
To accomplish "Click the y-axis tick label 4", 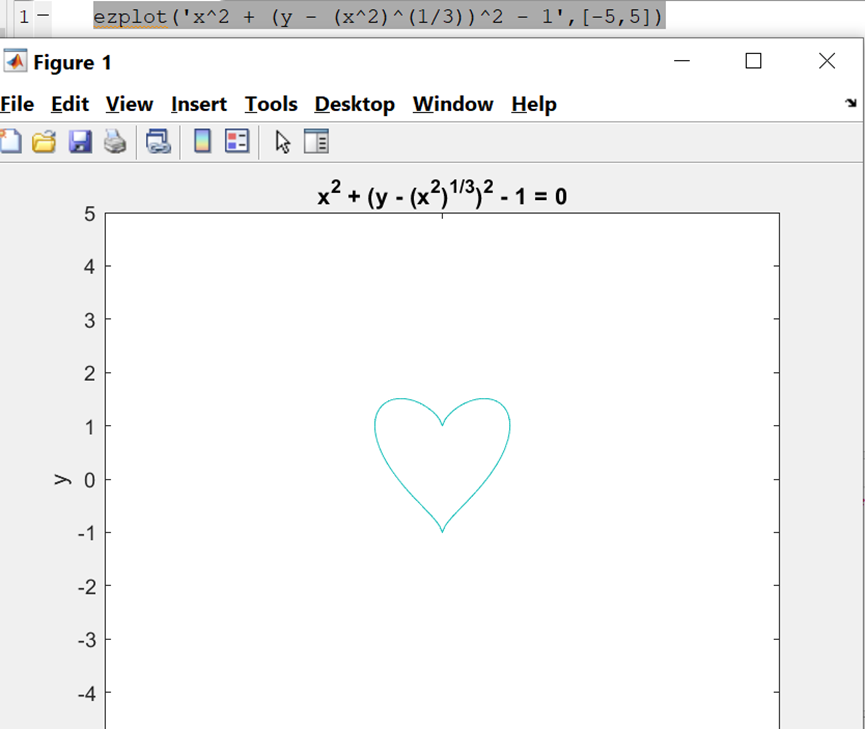I will pos(89,267).
